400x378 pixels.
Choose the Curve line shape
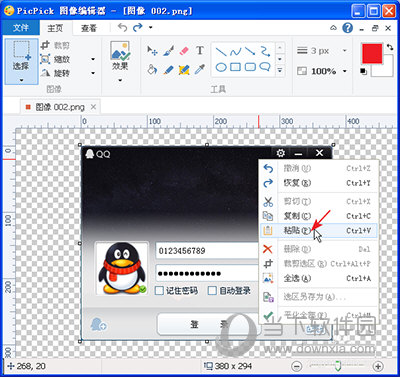[235, 52]
